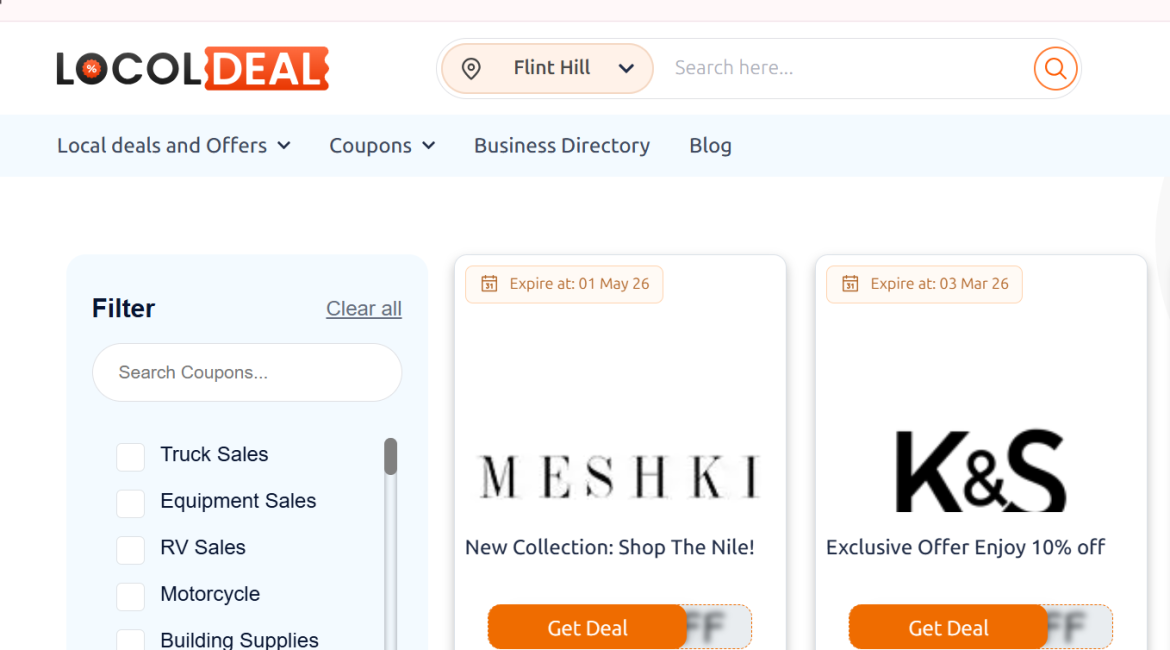
Task: Go to the Business Directory menu item
Action: pos(561,145)
